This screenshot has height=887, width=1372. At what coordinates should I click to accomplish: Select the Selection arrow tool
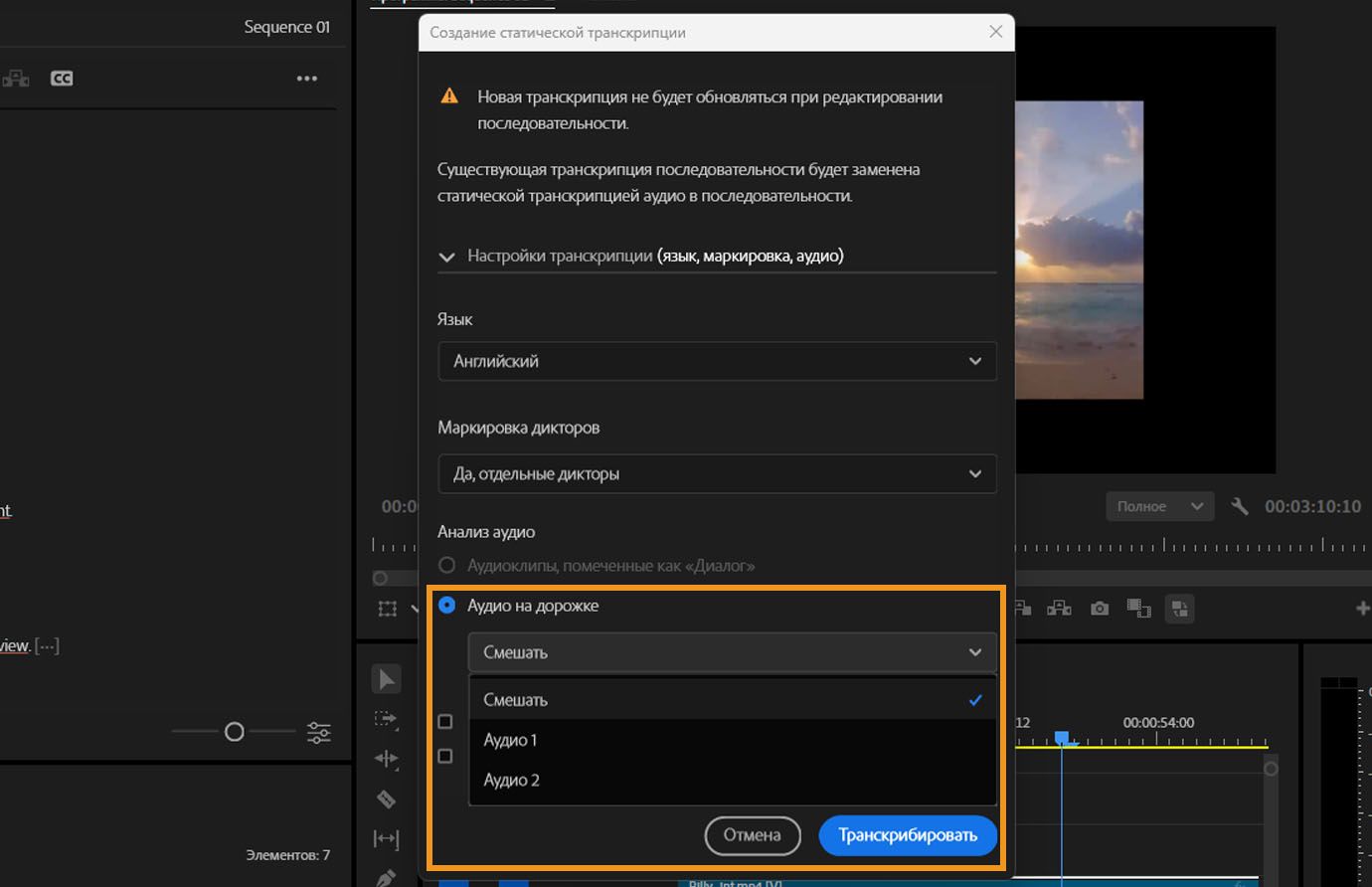pos(386,679)
